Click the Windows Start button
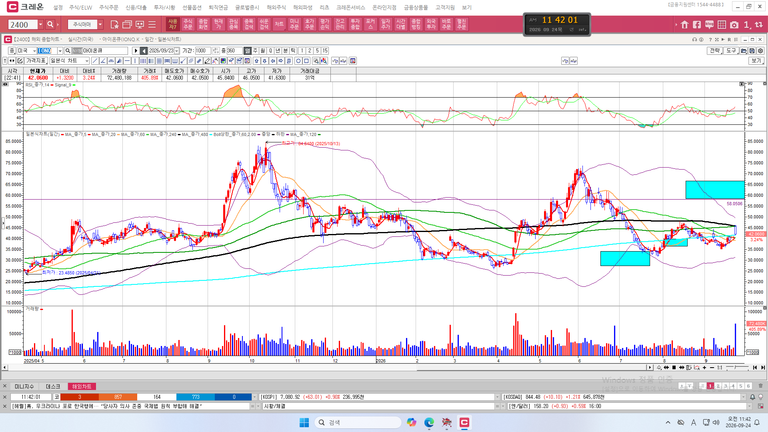This screenshot has height=432, width=768. coord(304,422)
